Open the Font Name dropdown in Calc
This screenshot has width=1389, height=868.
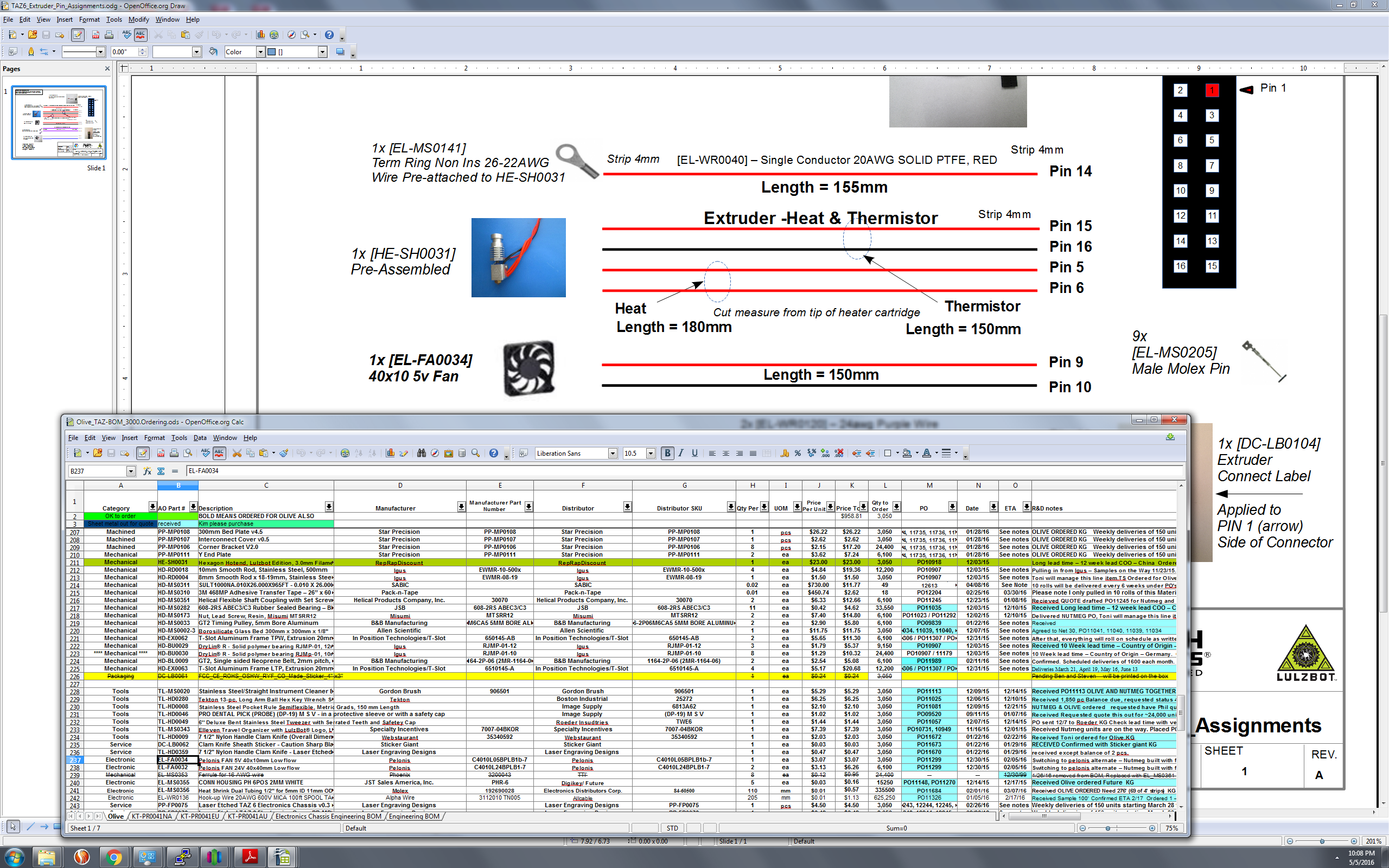click(613, 454)
